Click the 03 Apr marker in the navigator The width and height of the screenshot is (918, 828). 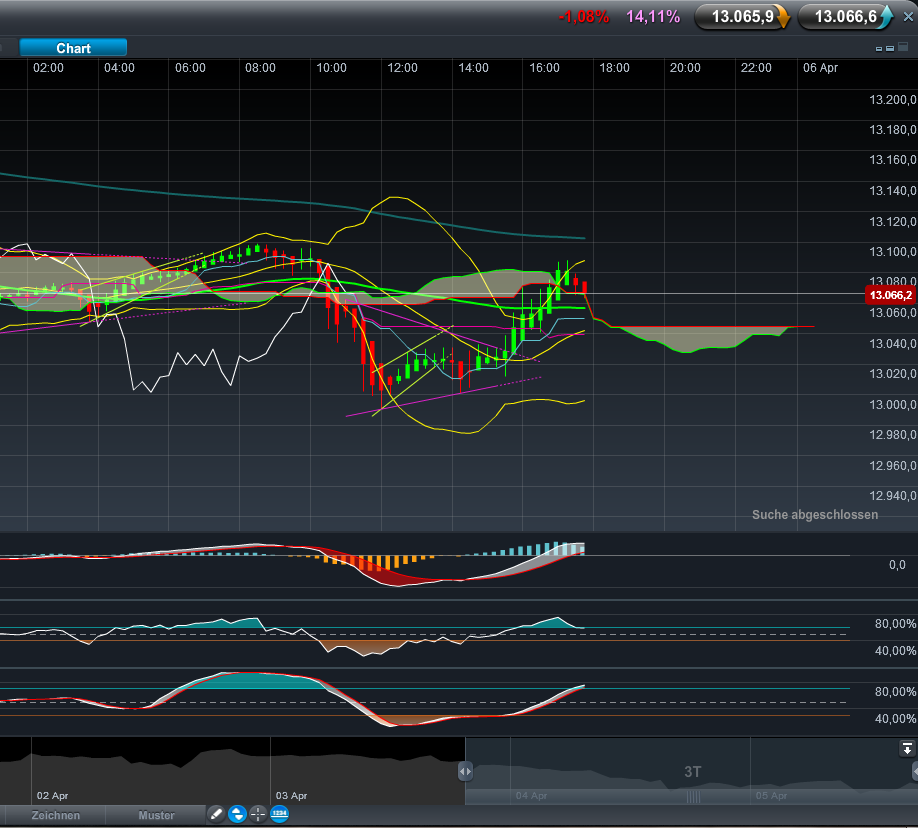pyautogui.click(x=292, y=796)
